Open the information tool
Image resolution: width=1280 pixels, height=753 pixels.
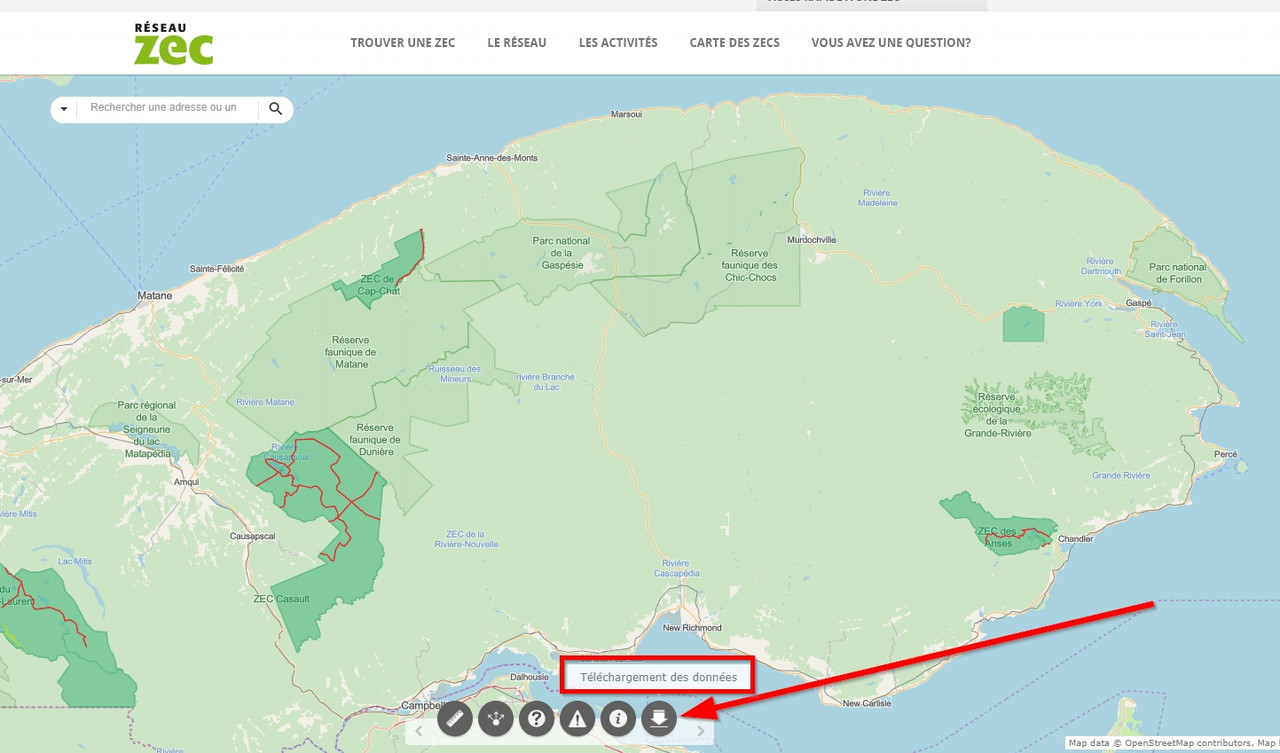pos(618,718)
